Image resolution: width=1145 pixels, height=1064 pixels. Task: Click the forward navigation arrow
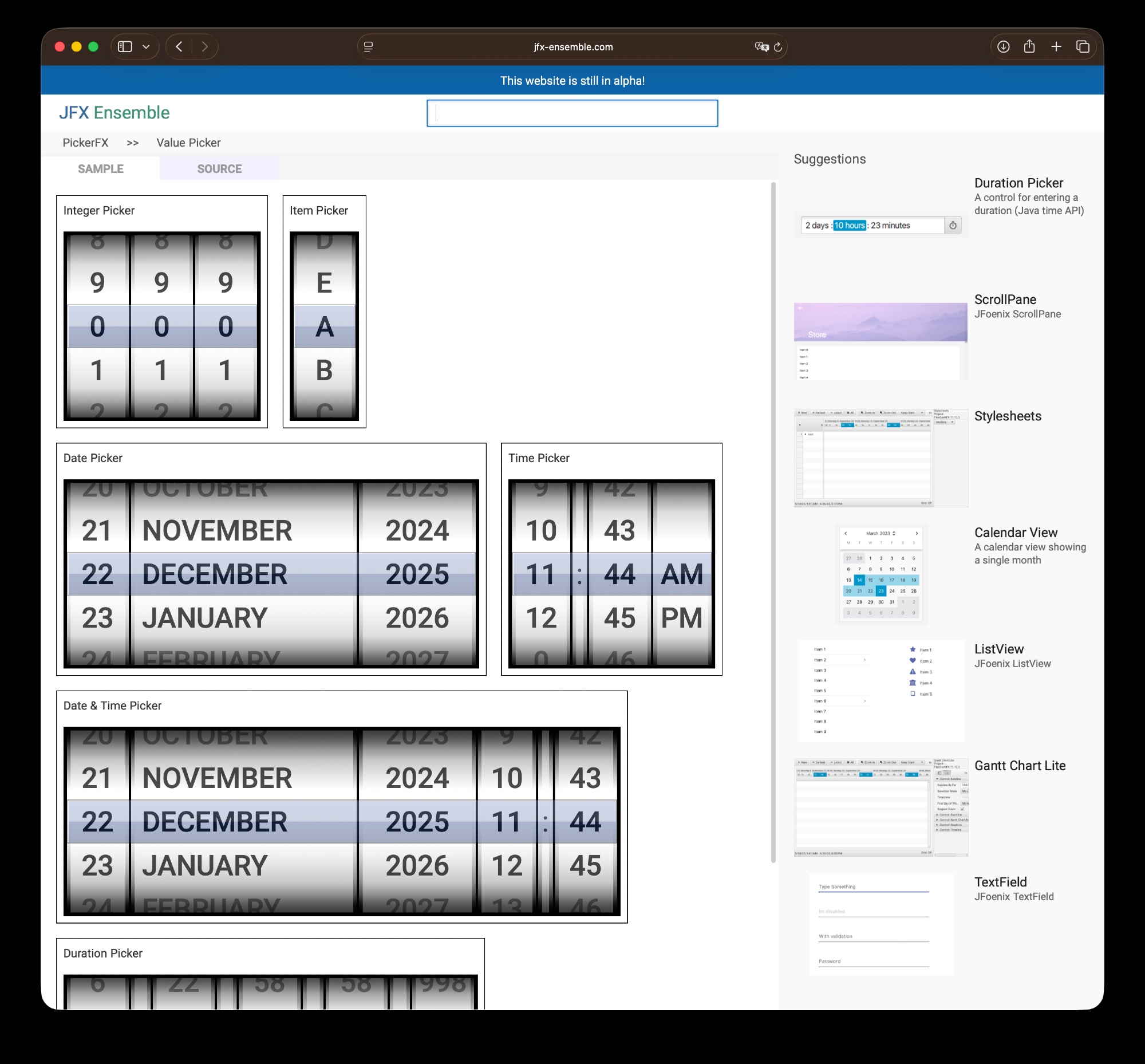click(x=204, y=46)
